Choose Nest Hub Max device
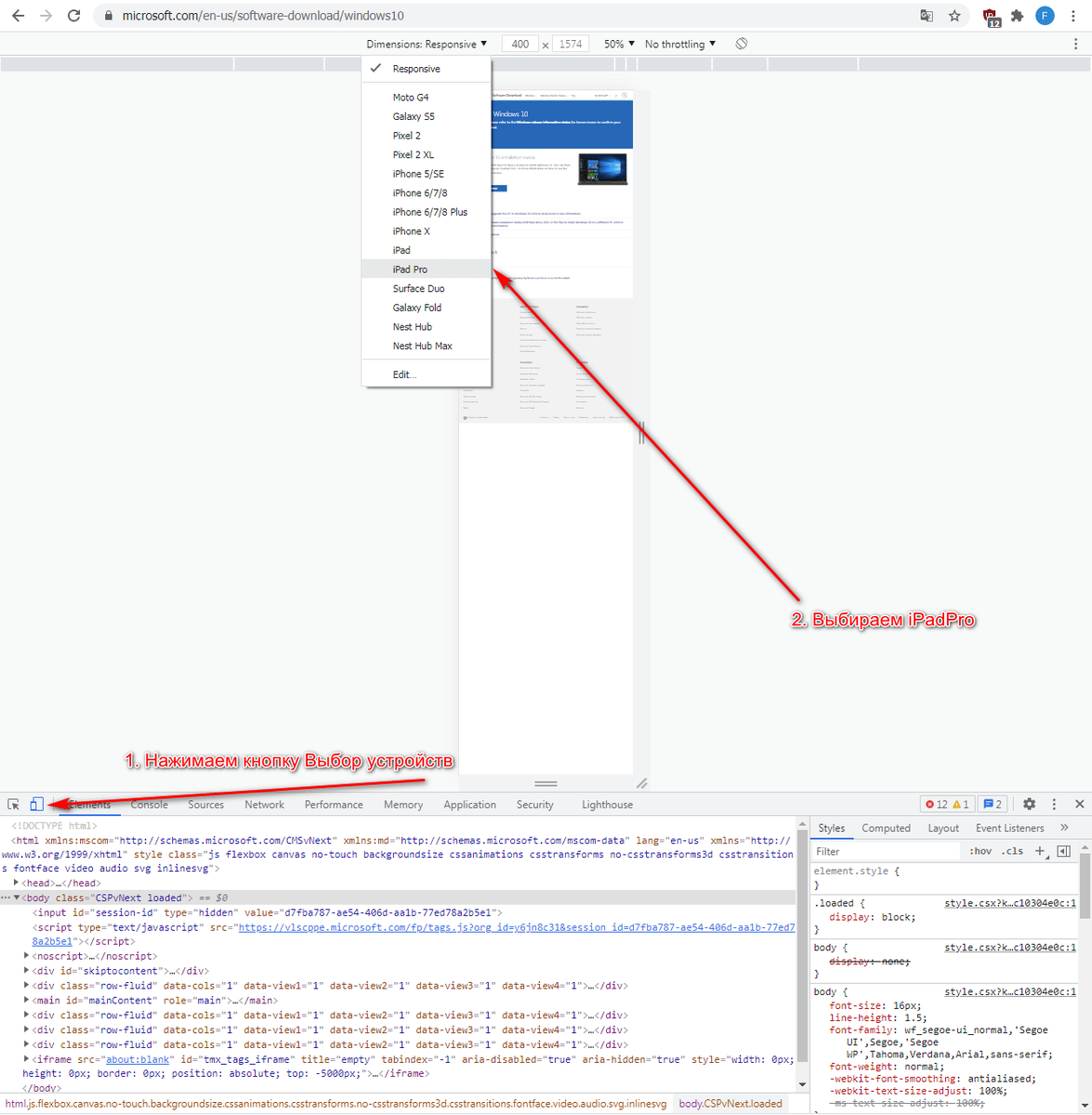 pyautogui.click(x=426, y=346)
